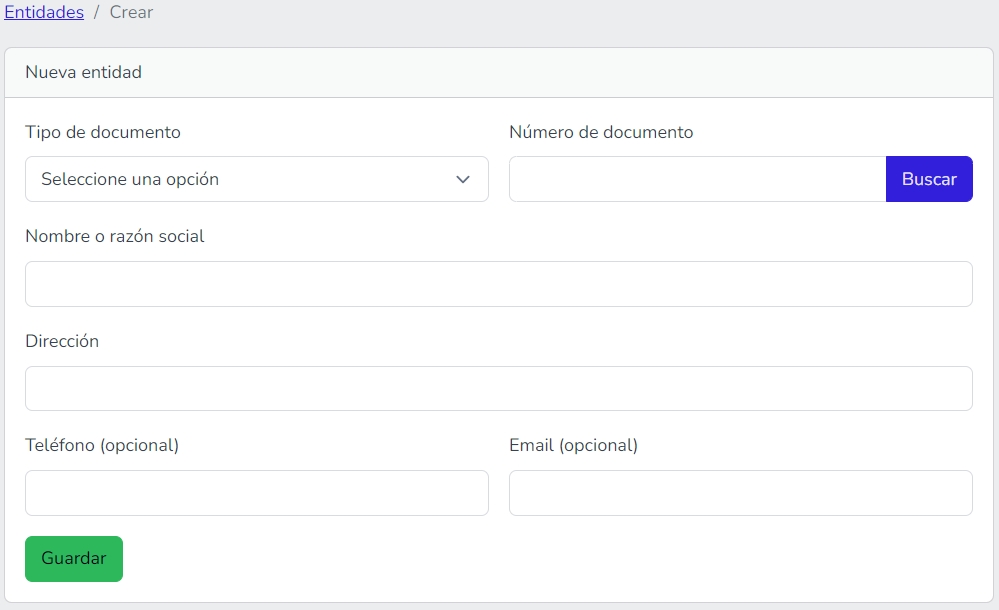Screen dimensions: 999x610
Task: Open the Seleccione una opción dropdown
Action: tap(256, 179)
